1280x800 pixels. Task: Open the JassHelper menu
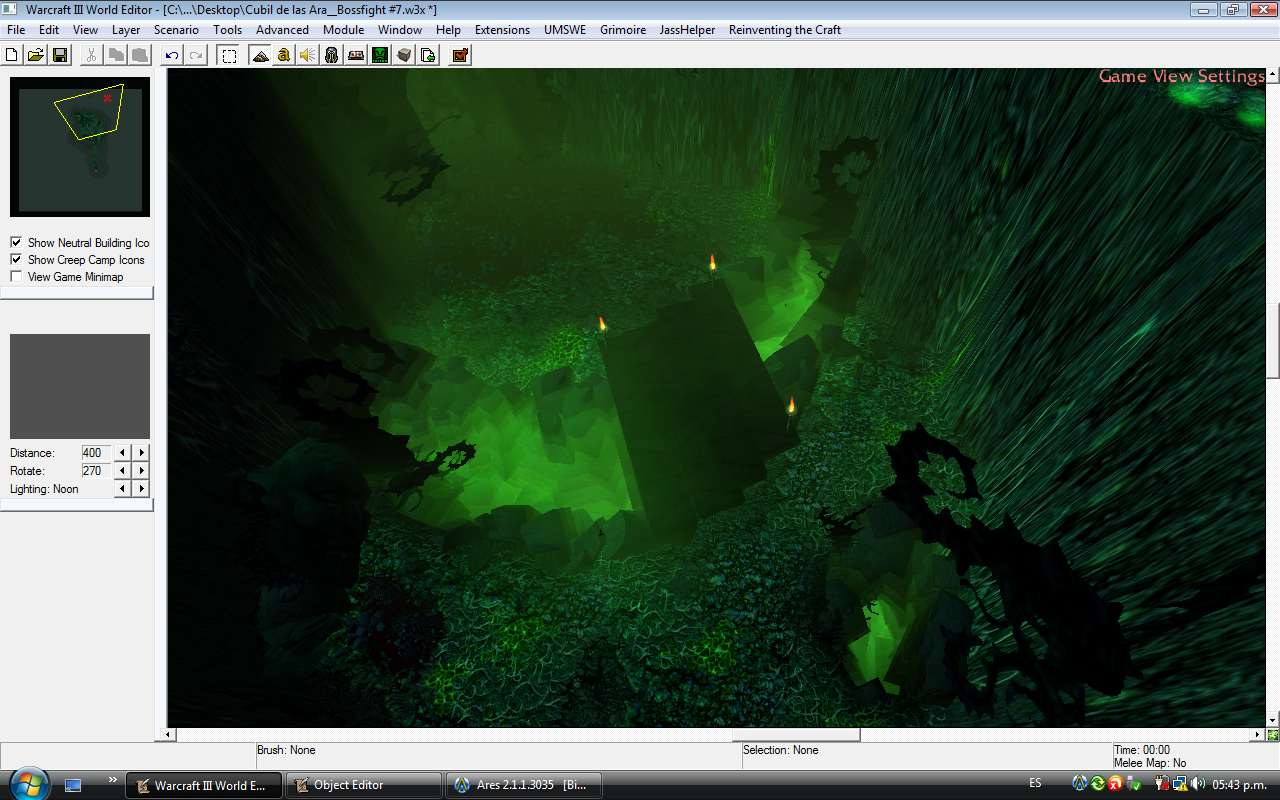point(687,30)
